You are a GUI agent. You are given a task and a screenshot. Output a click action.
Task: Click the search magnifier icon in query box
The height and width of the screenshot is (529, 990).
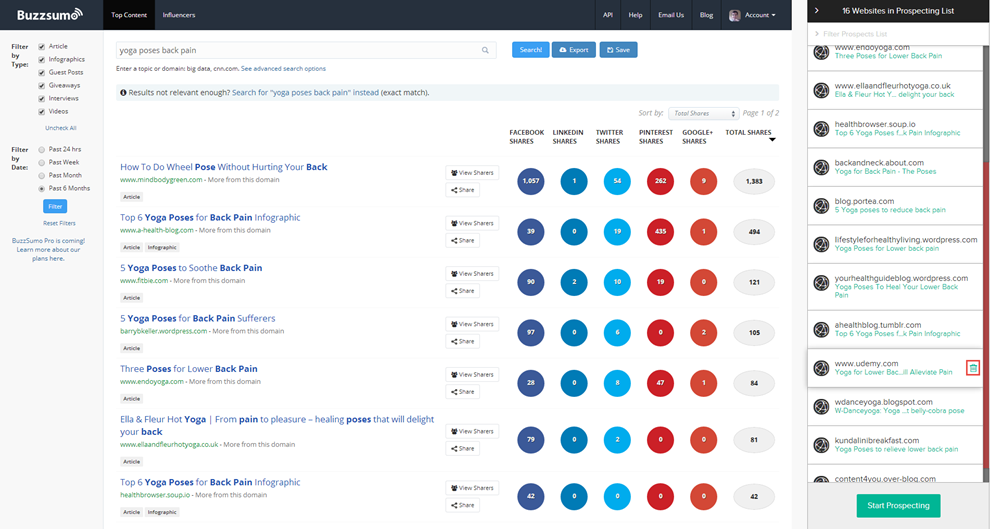[485, 51]
